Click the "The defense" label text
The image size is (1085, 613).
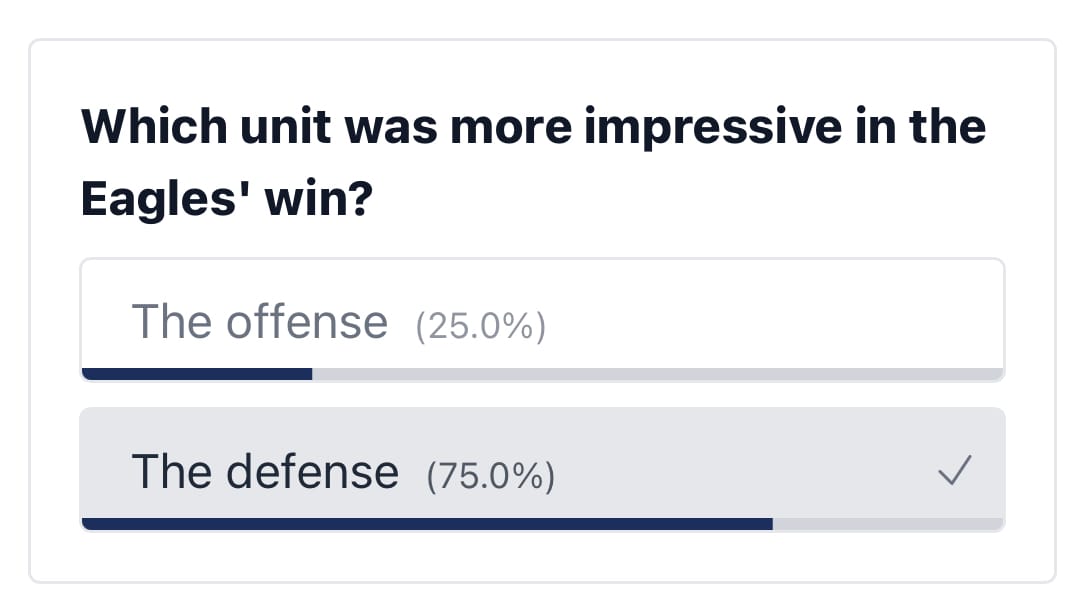[x=265, y=472]
